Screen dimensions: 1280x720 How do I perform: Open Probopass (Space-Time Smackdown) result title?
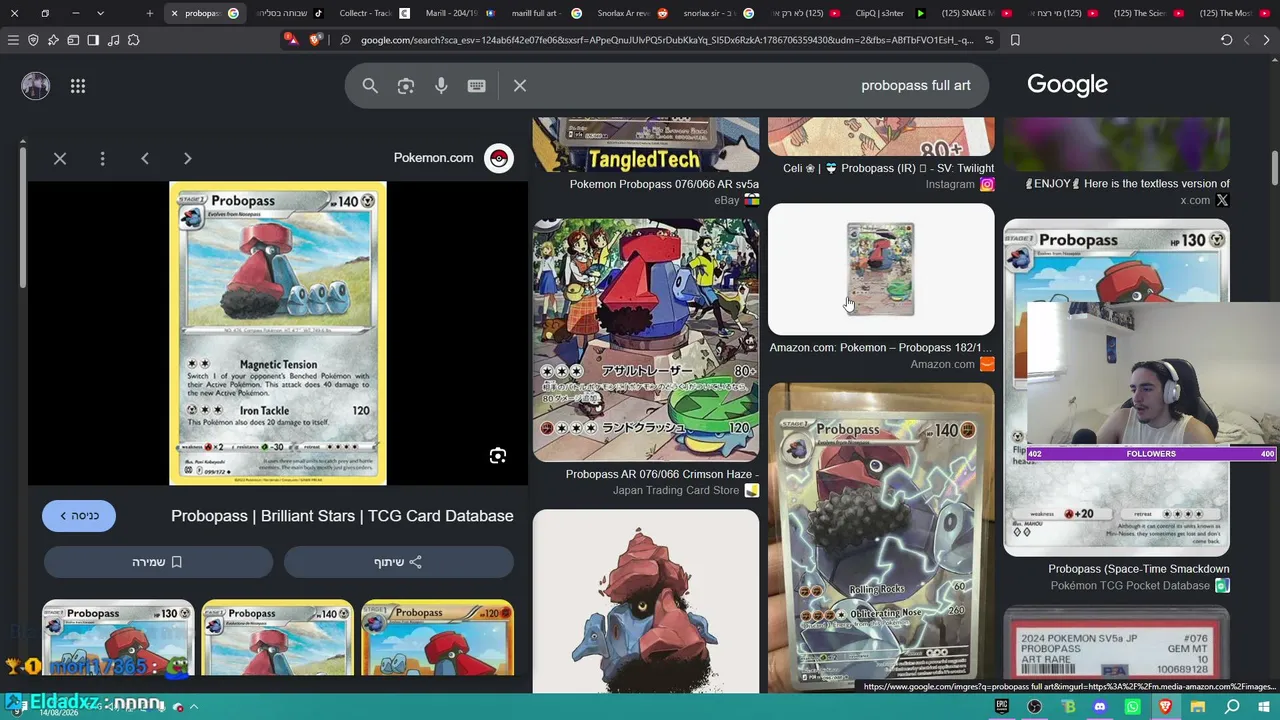pyautogui.click(x=1139, y=569)
